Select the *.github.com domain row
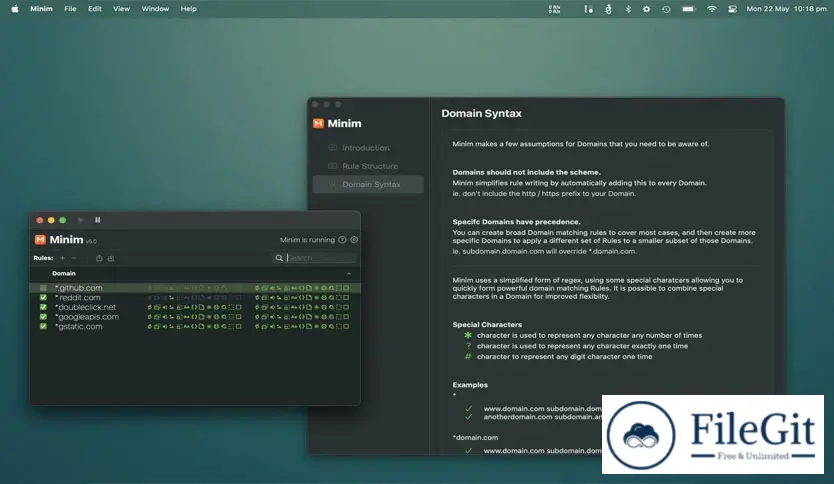Image resolution: width=834 pixels, height=484 pixels. tap(195, 288)
